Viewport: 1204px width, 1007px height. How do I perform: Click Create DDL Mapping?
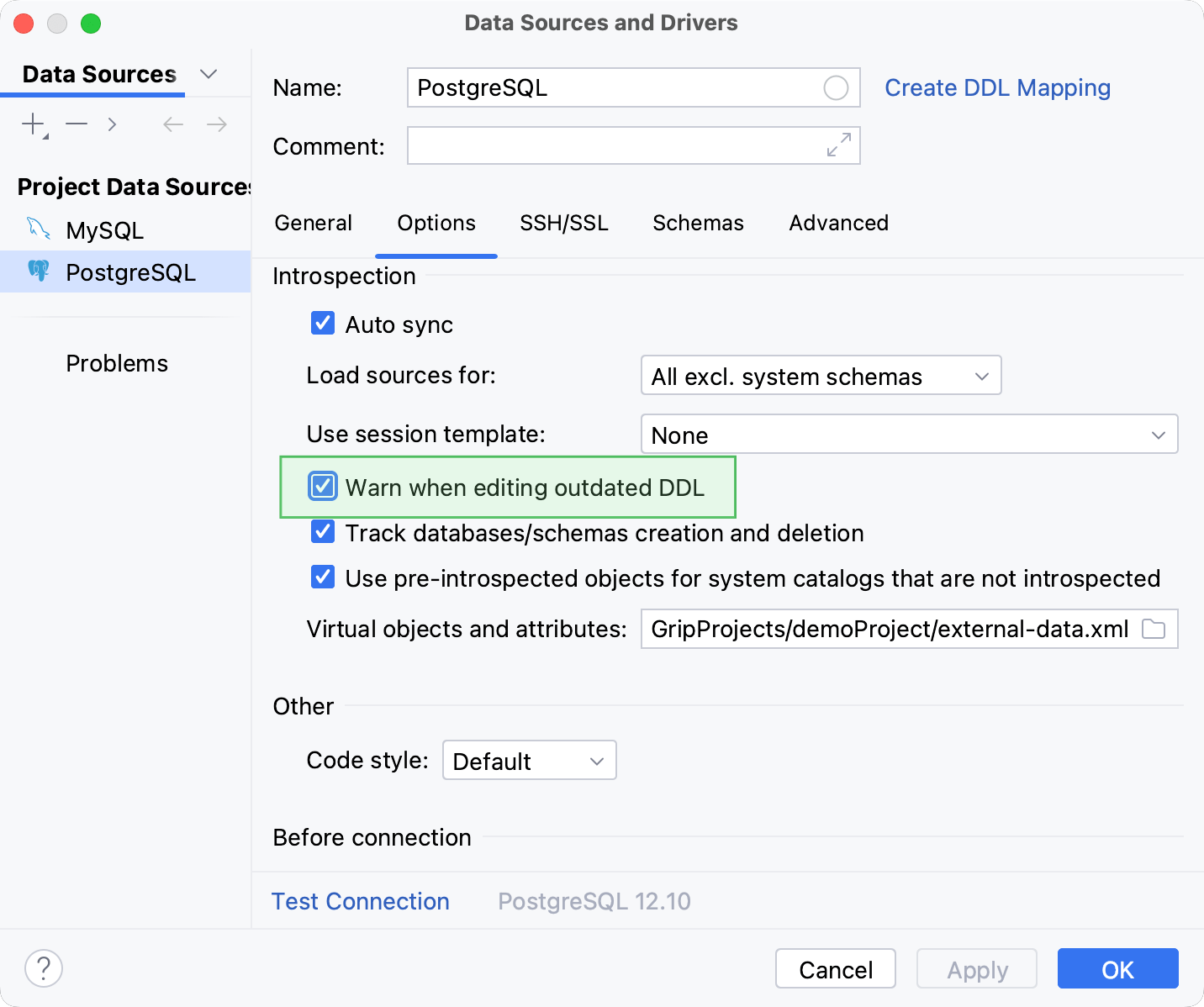pos(997,87)
